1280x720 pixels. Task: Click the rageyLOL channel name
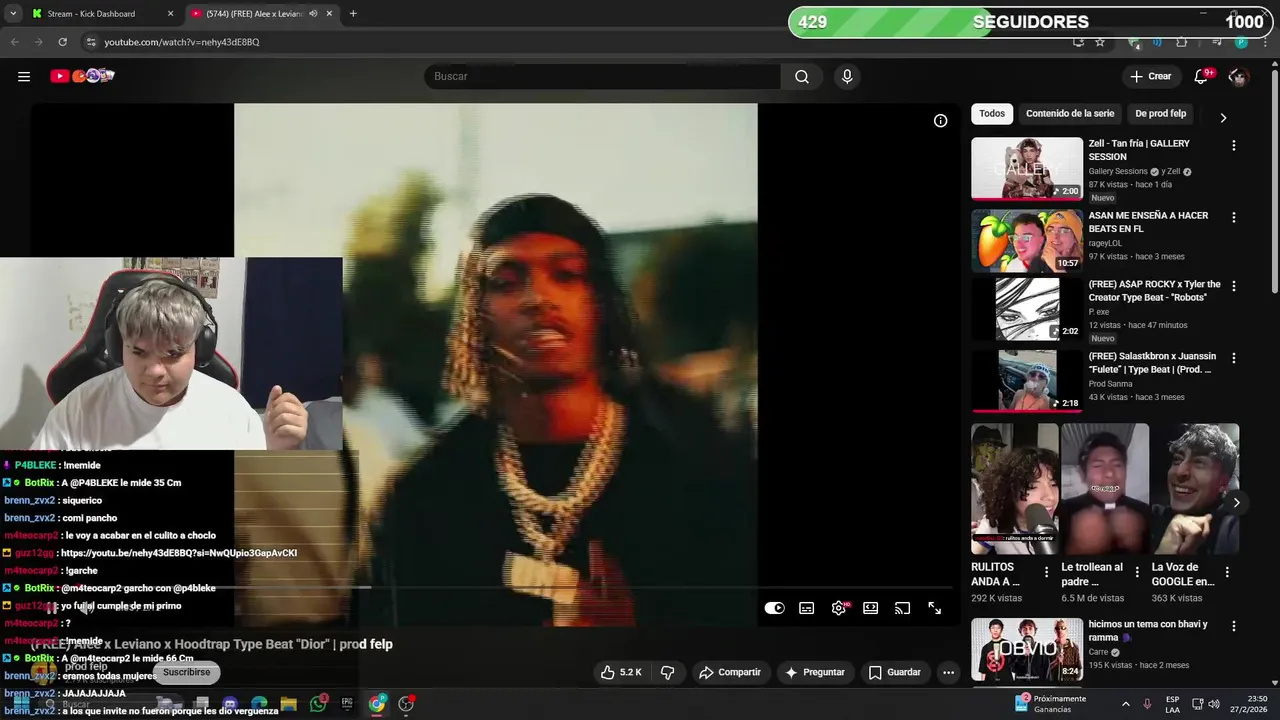coord(1106,243)
